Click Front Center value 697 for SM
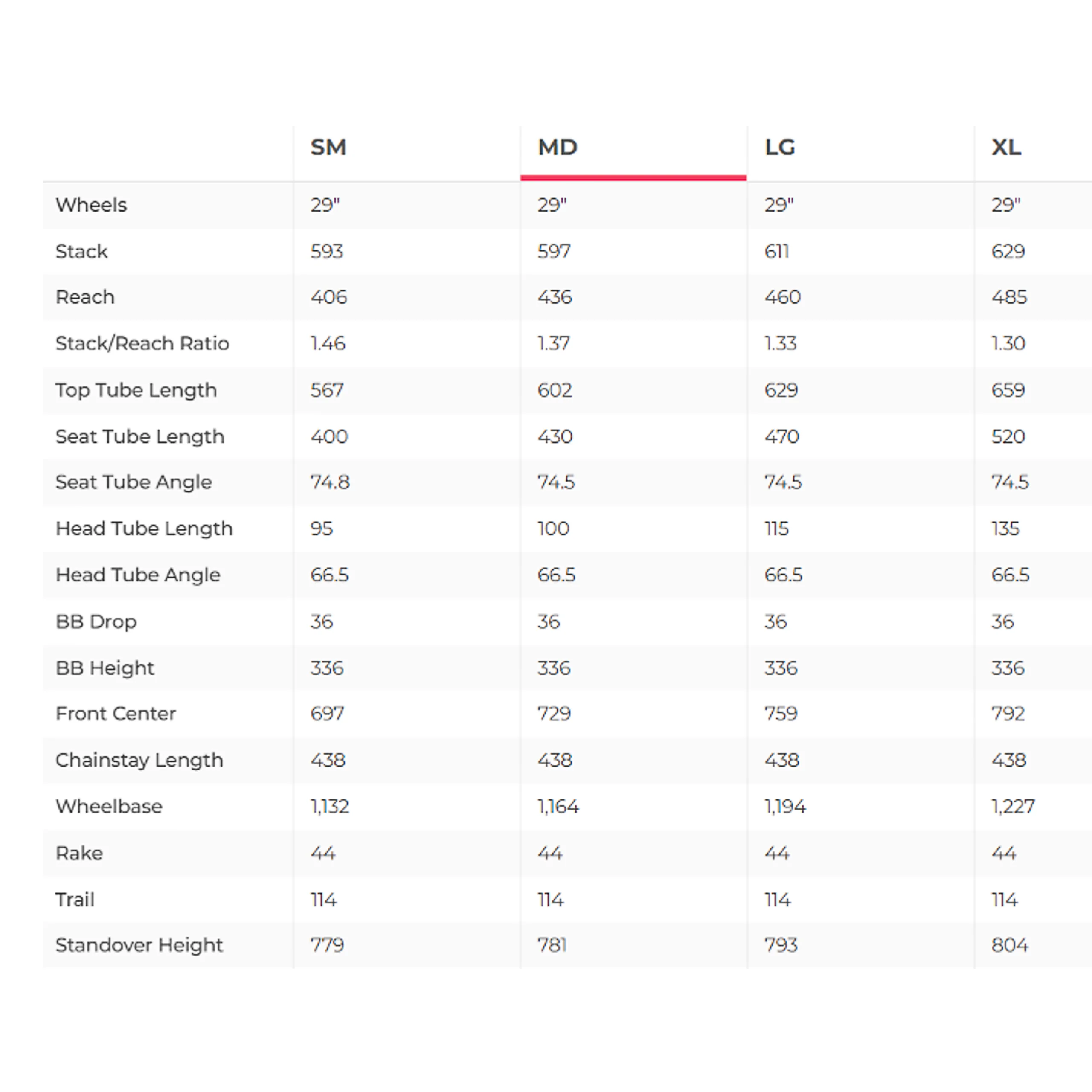1092x1092 pixels. point(327,714)
